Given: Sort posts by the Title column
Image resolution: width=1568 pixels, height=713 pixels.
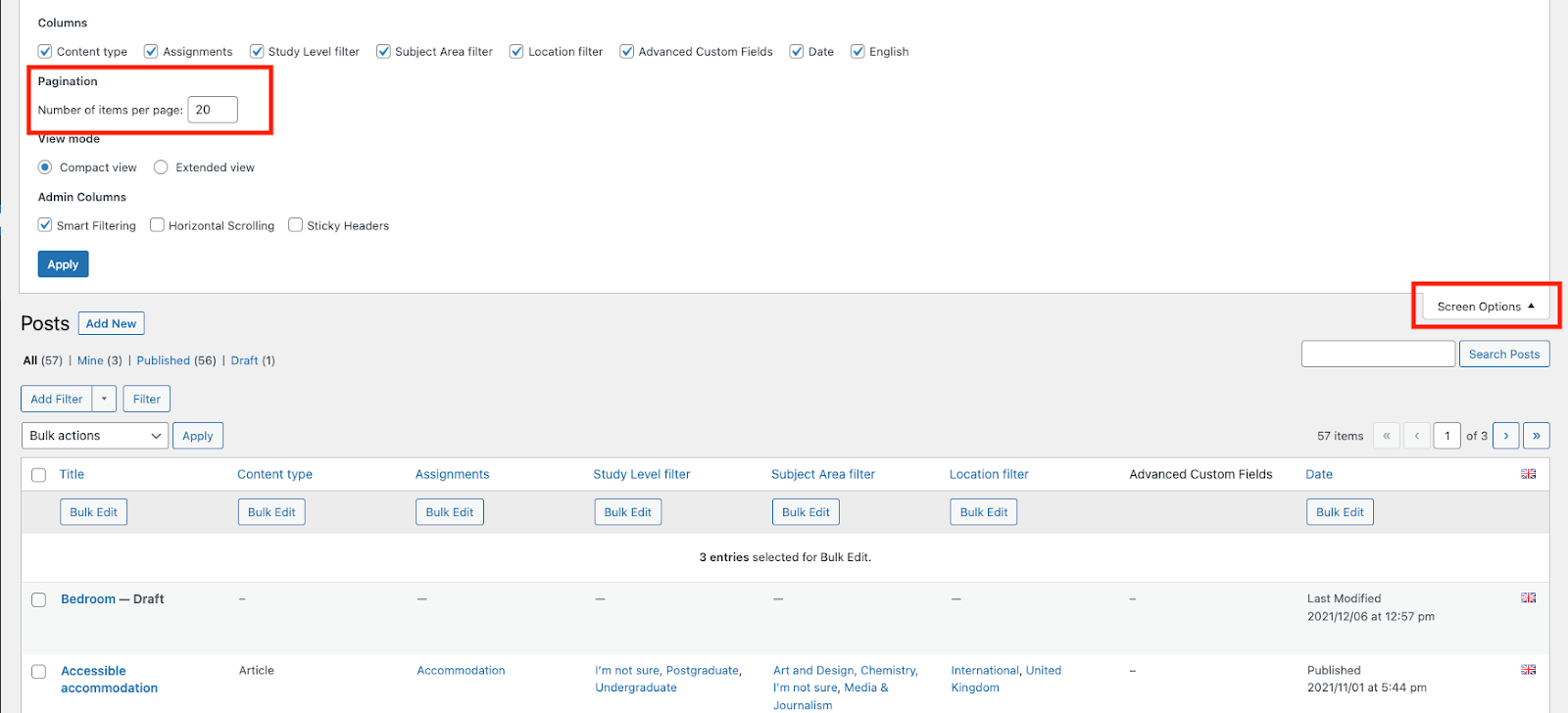Looking at the screenshot, I should click(72, 474).
